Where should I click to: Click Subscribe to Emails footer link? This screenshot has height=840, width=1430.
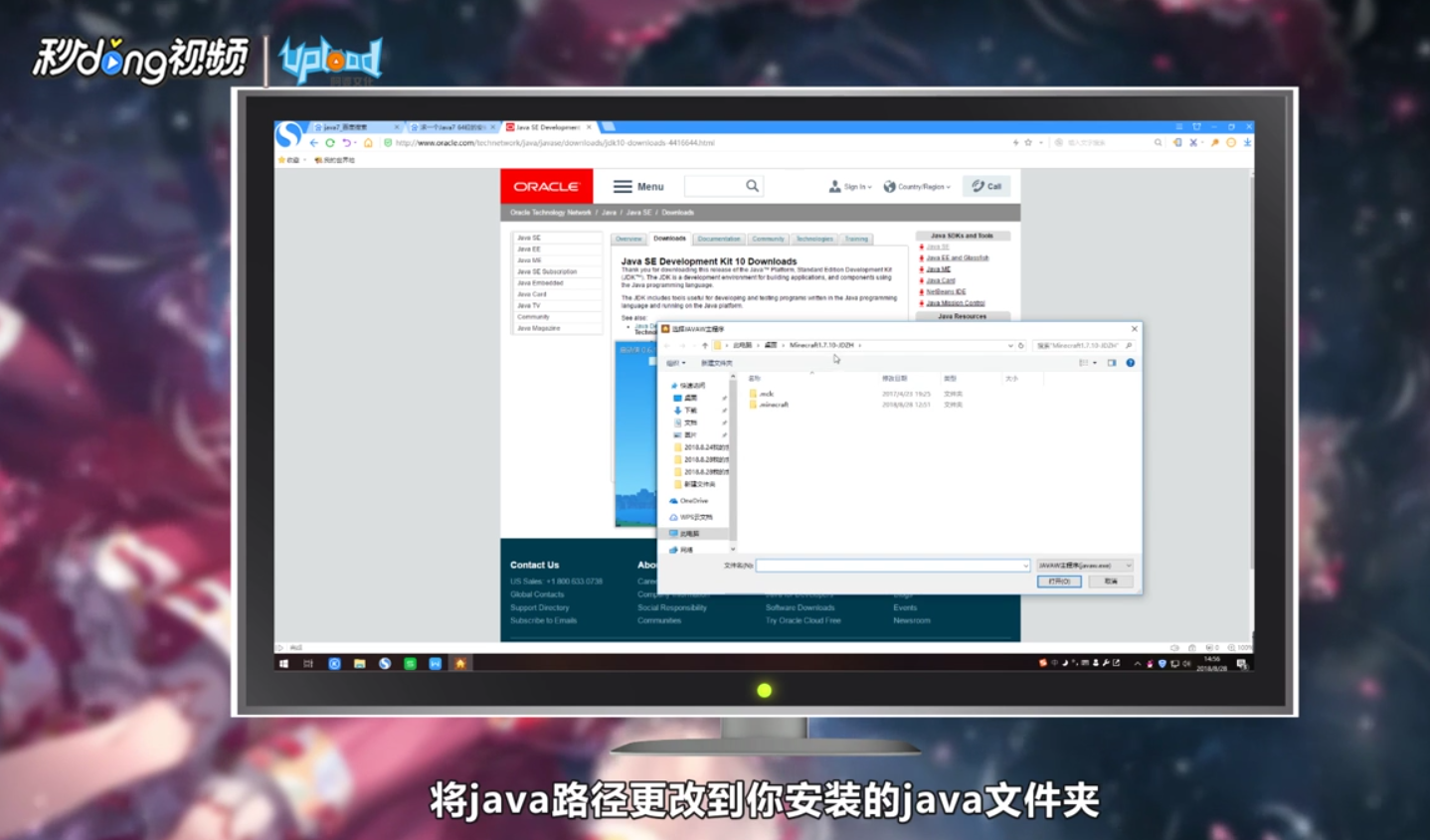[x=543, y=620]
